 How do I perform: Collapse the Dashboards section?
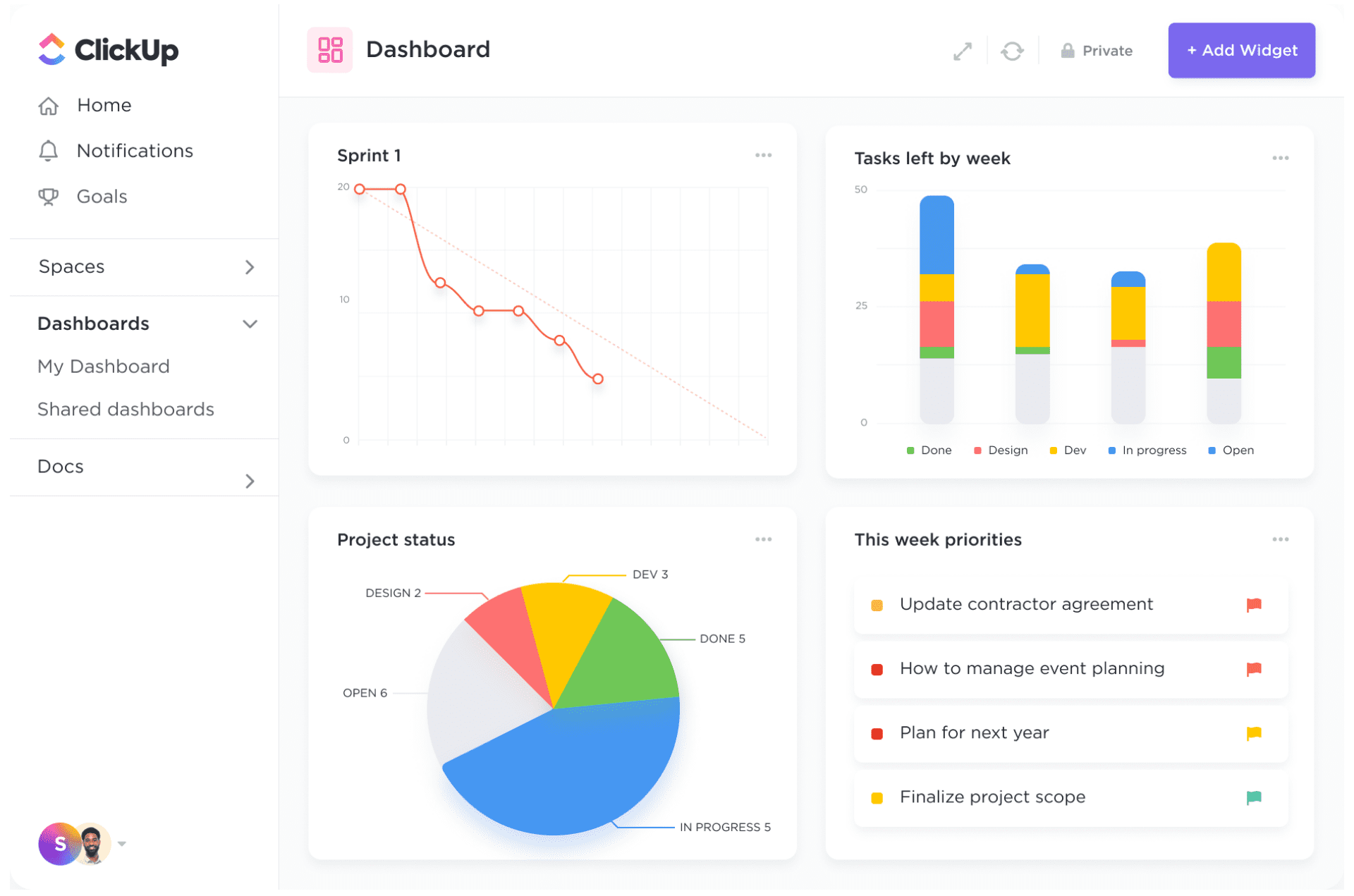pos(250,324)
